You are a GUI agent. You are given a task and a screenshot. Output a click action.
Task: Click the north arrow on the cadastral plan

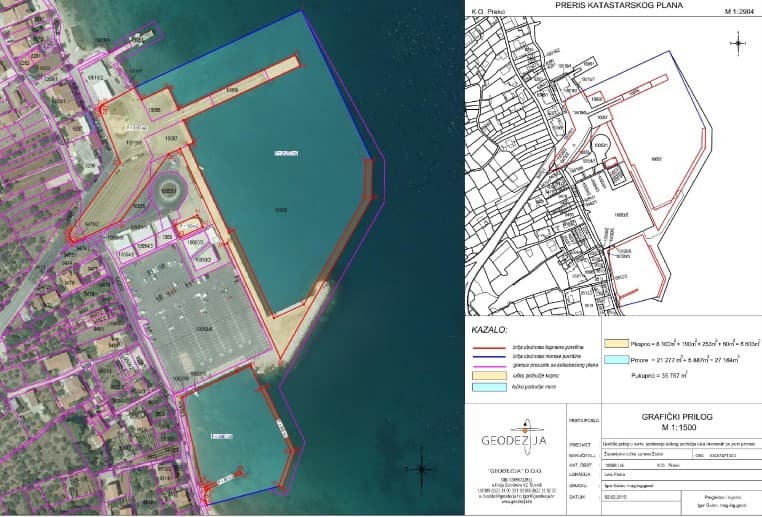pos(738,43)
